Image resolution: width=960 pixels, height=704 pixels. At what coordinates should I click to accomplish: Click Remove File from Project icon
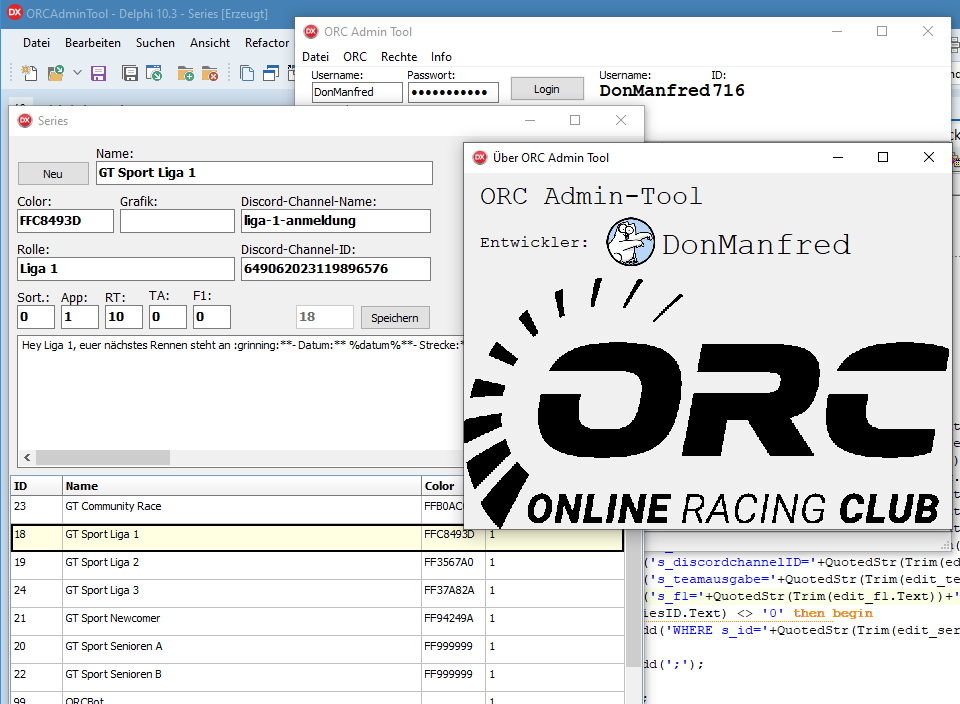tap(210, 73)
